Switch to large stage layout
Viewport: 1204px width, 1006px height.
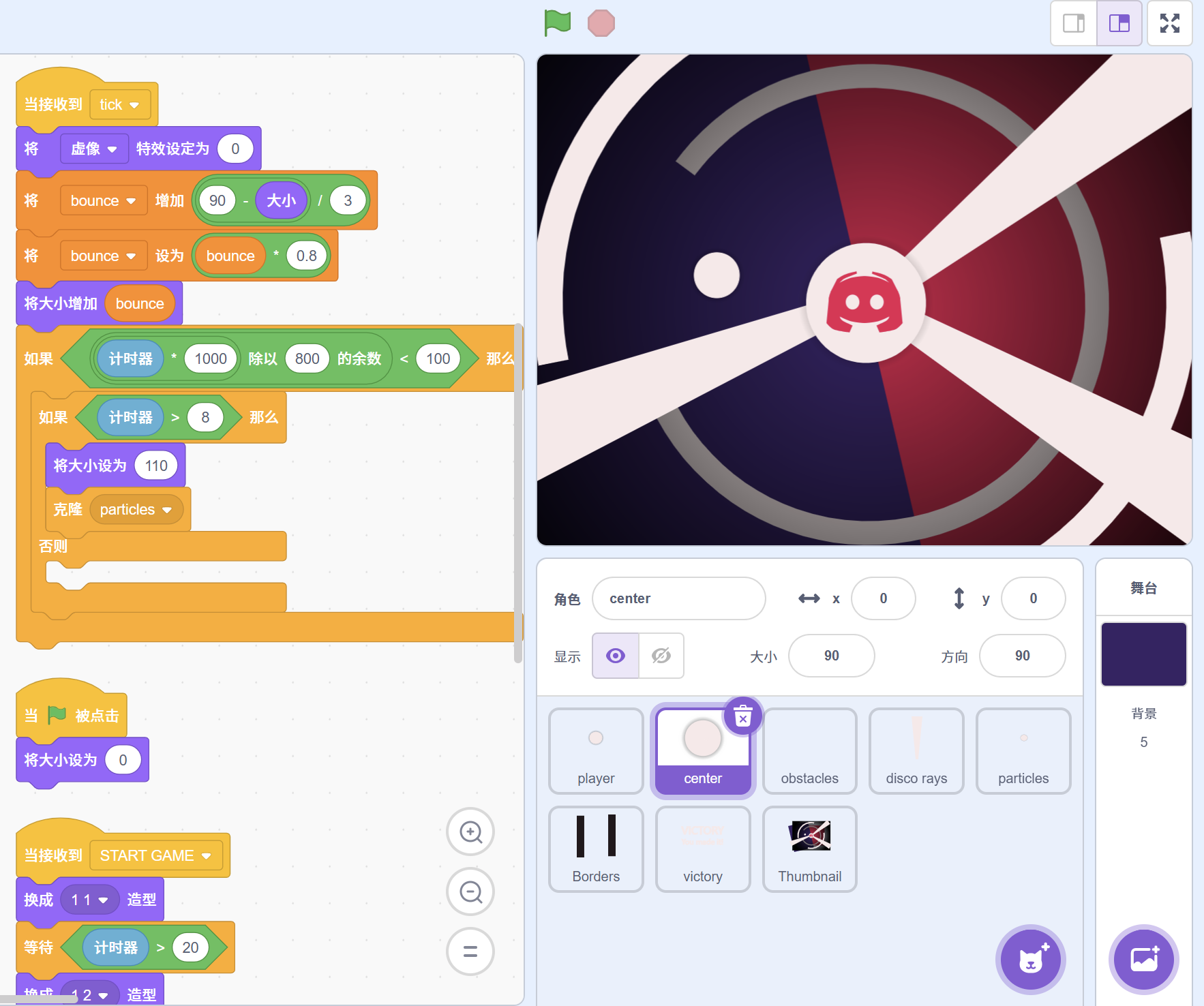[x=1119, y=23]
